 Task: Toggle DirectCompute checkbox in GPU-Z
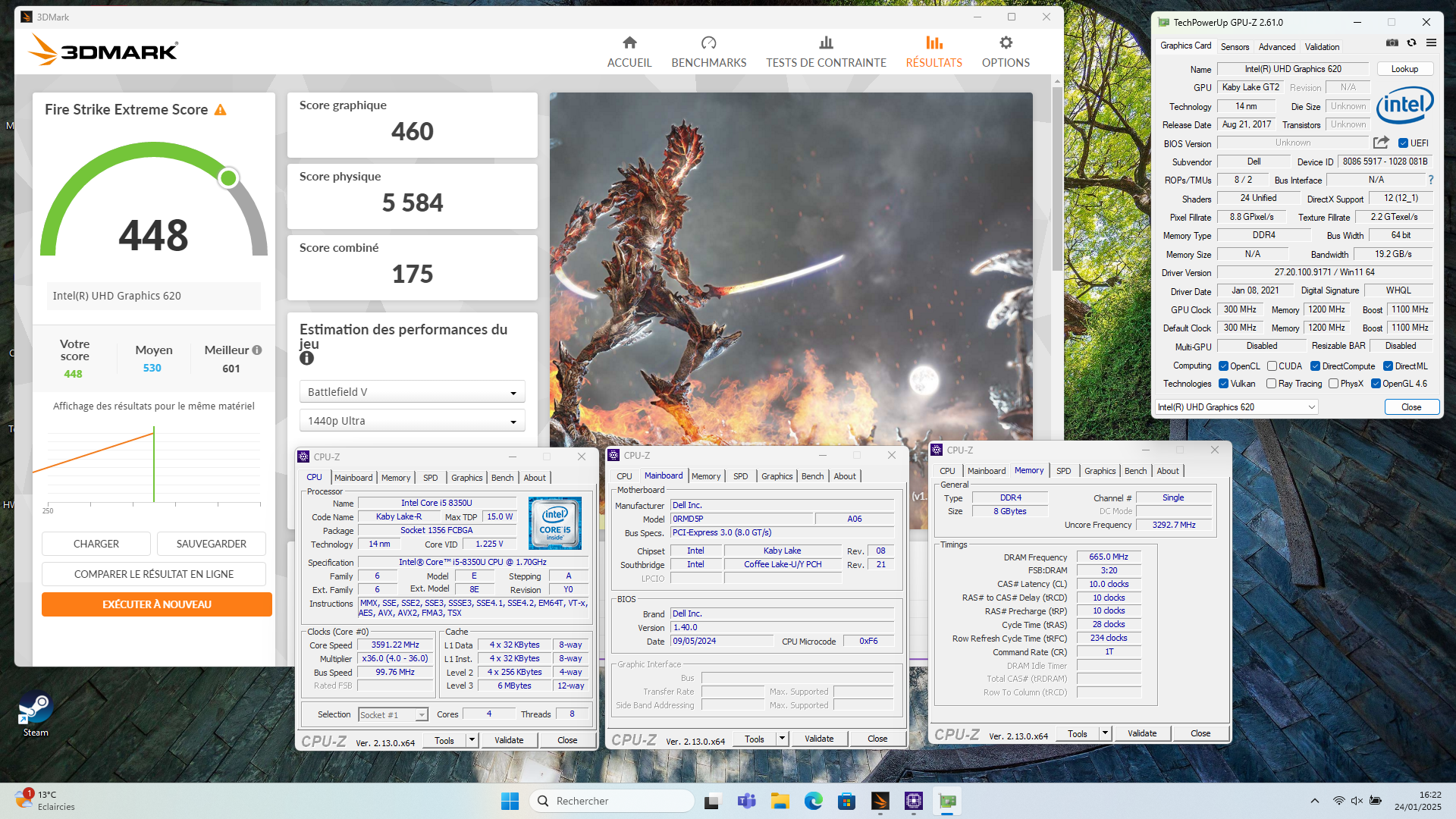(x=1316, y=366)
